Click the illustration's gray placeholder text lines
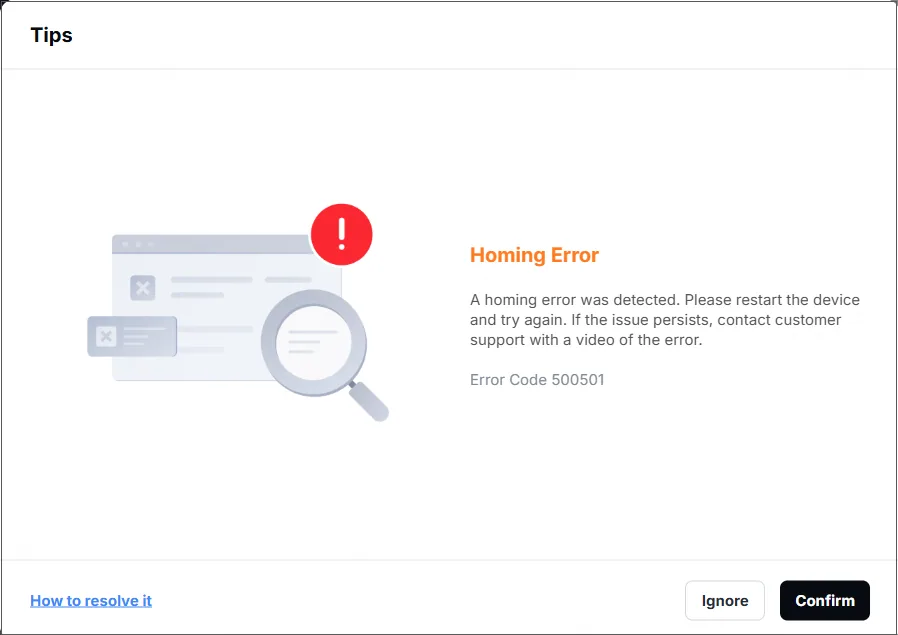Viewport: 898px width, 635px height. point(241,287)
